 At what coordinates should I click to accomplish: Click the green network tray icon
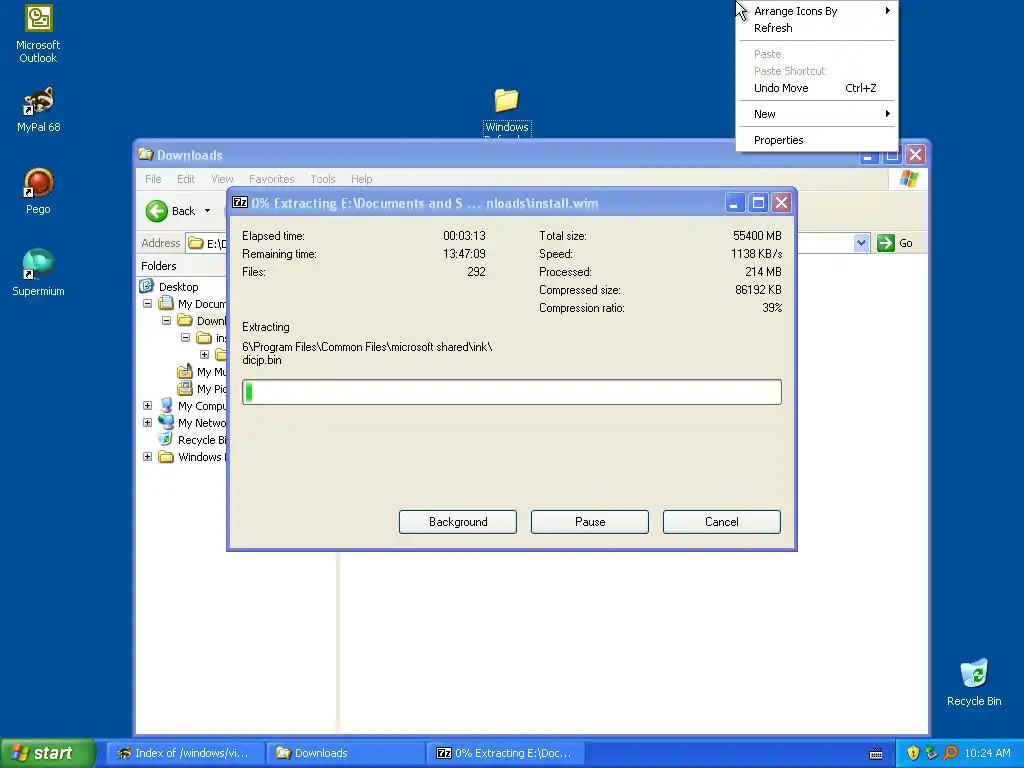click(x=931, y=753)
